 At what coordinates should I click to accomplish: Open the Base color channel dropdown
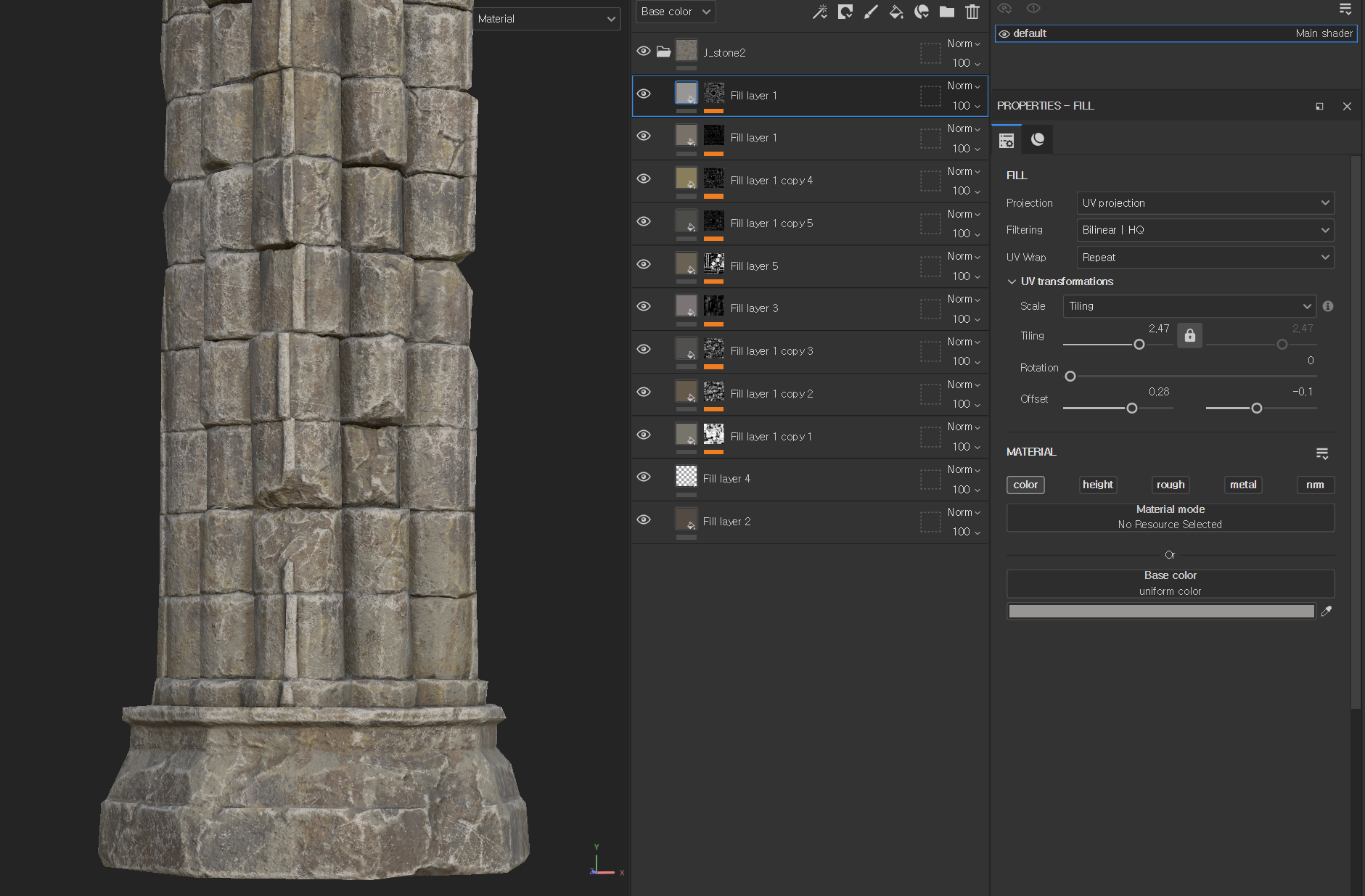tap(675, 12)
